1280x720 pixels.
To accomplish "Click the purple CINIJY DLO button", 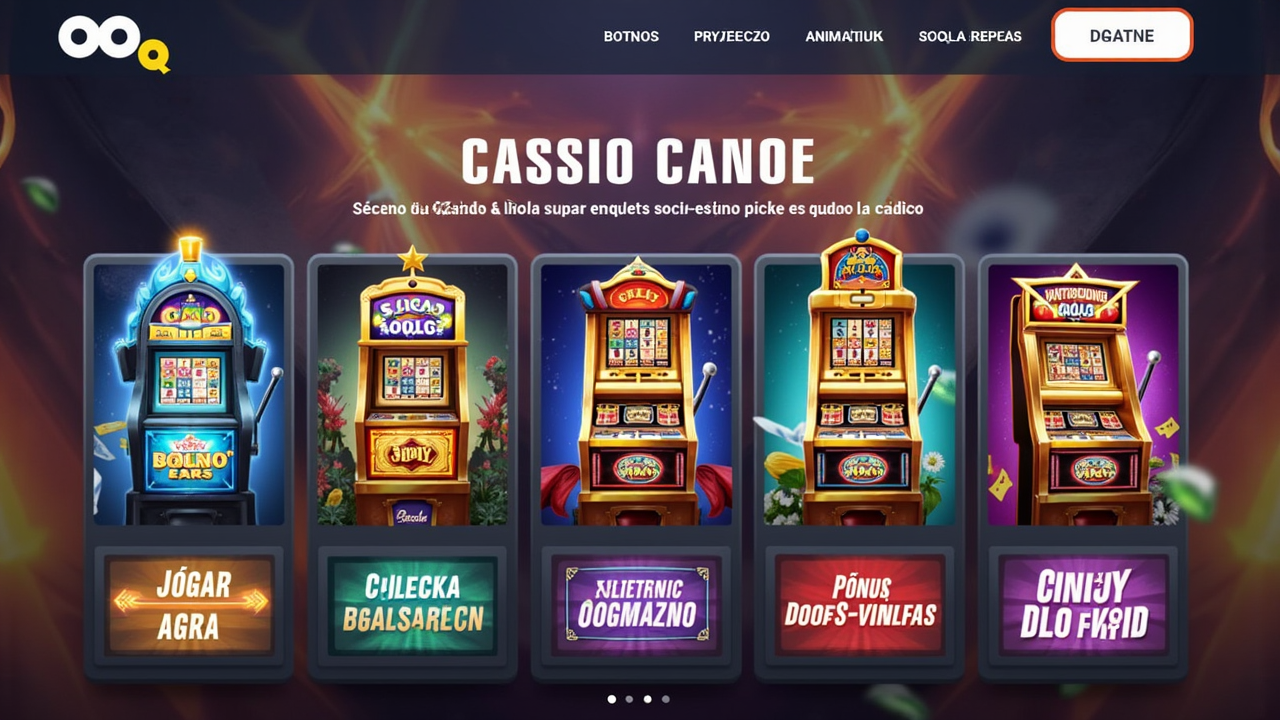I will (x=1083, y=605).
